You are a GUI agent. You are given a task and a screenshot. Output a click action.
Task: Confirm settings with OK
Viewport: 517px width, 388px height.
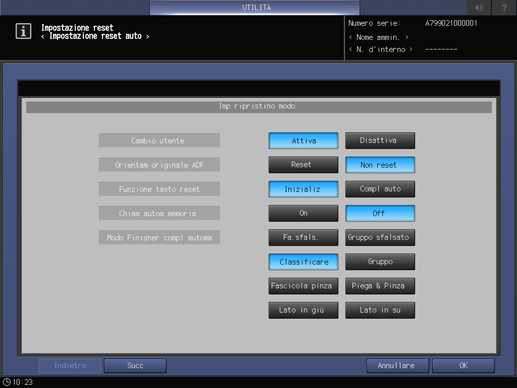coord(463,366)
